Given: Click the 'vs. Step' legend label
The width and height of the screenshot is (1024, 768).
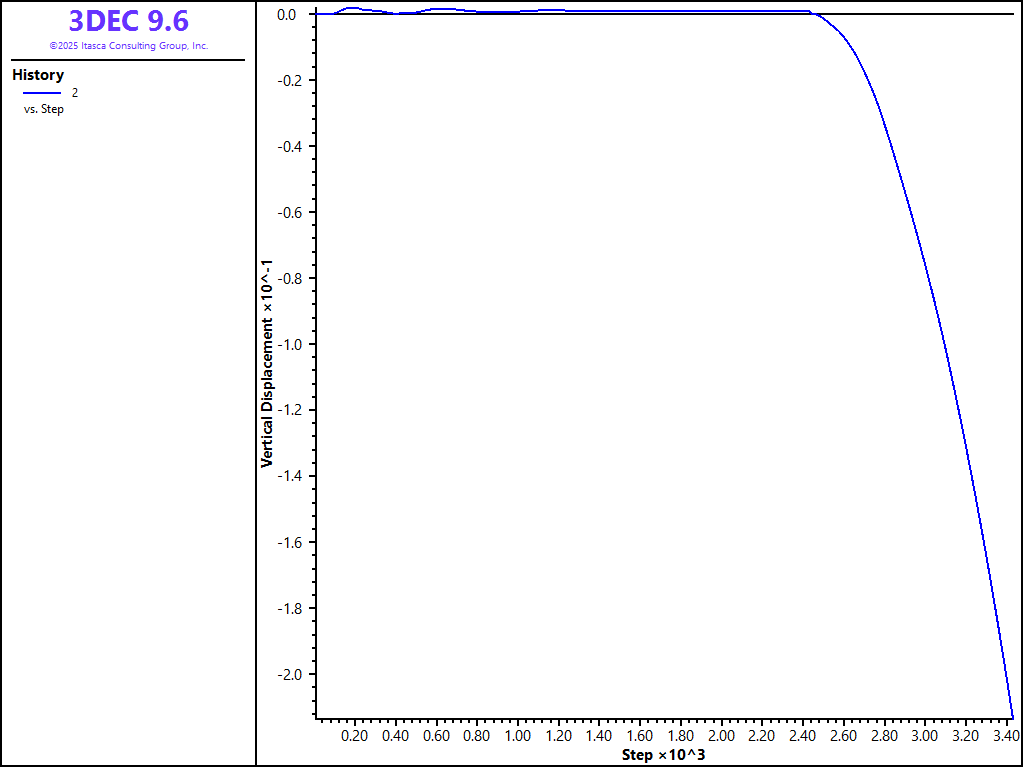Looking at the screenshot, I should 44,109.
